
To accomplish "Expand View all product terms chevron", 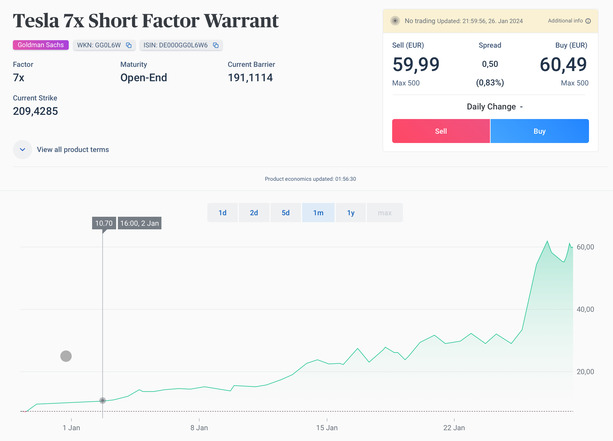I will [22, 149].
